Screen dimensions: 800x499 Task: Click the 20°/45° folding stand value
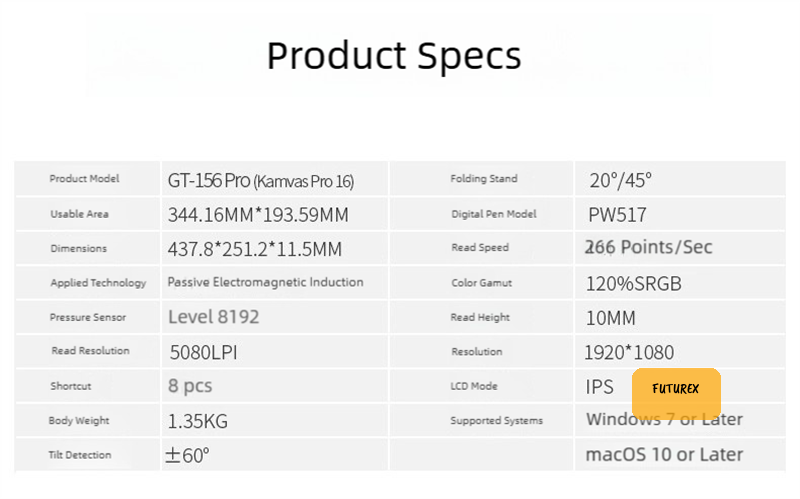click(x=620, y=181)
